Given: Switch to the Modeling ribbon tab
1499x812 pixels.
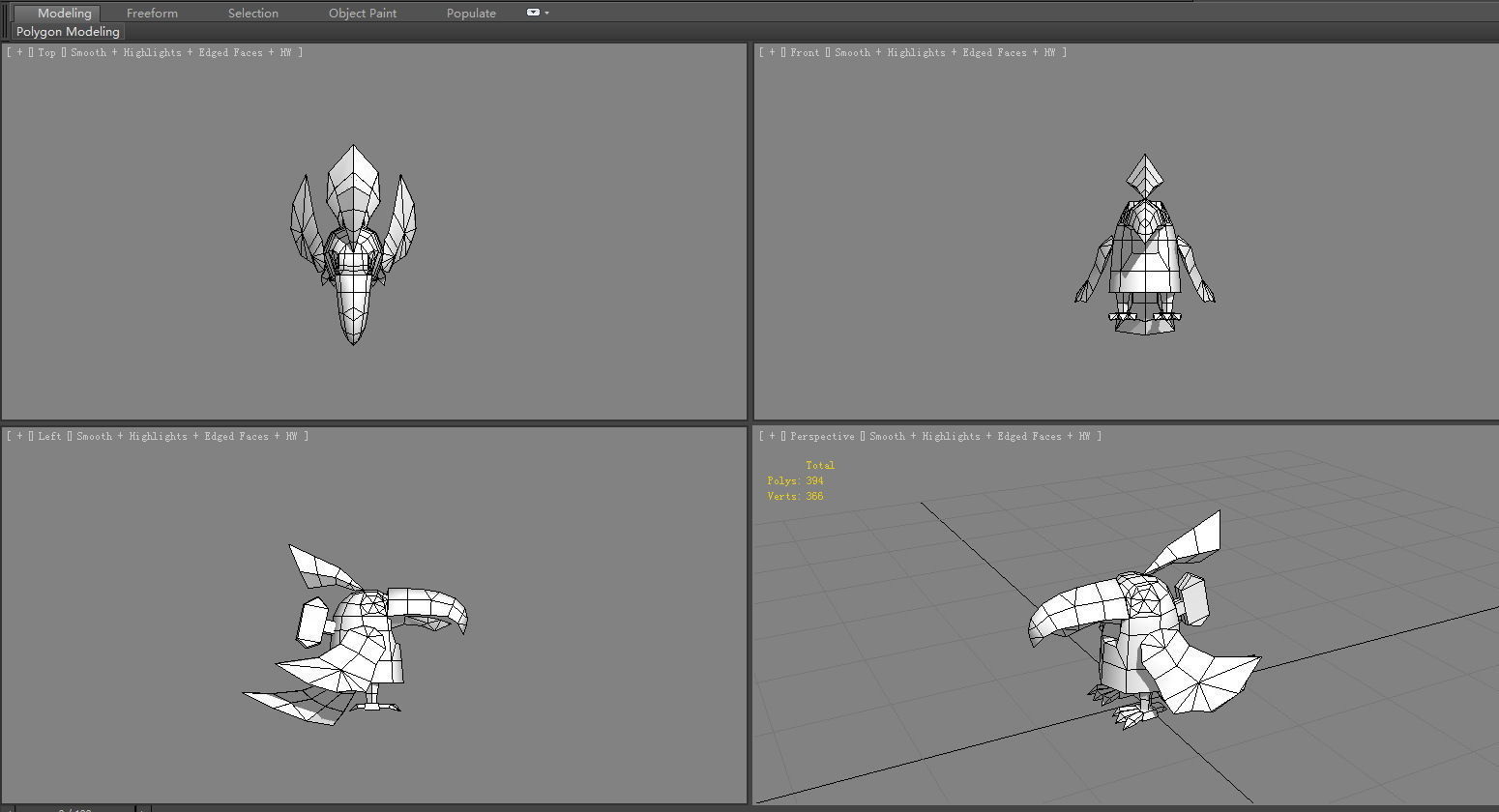Looking at the screenshot, I should point(64,13).
